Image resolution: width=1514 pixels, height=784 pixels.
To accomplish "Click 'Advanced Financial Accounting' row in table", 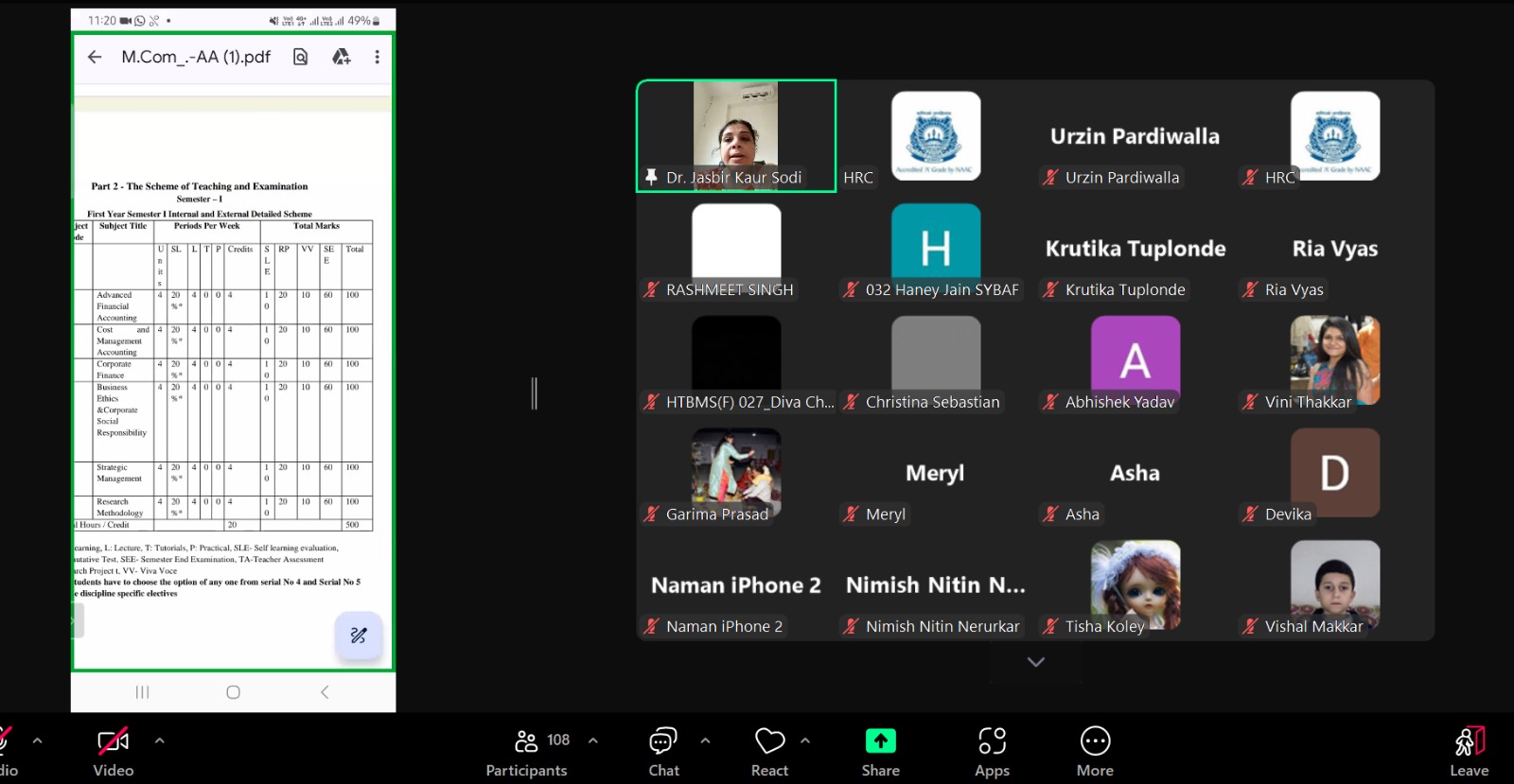I will click(x=223, y=306).
